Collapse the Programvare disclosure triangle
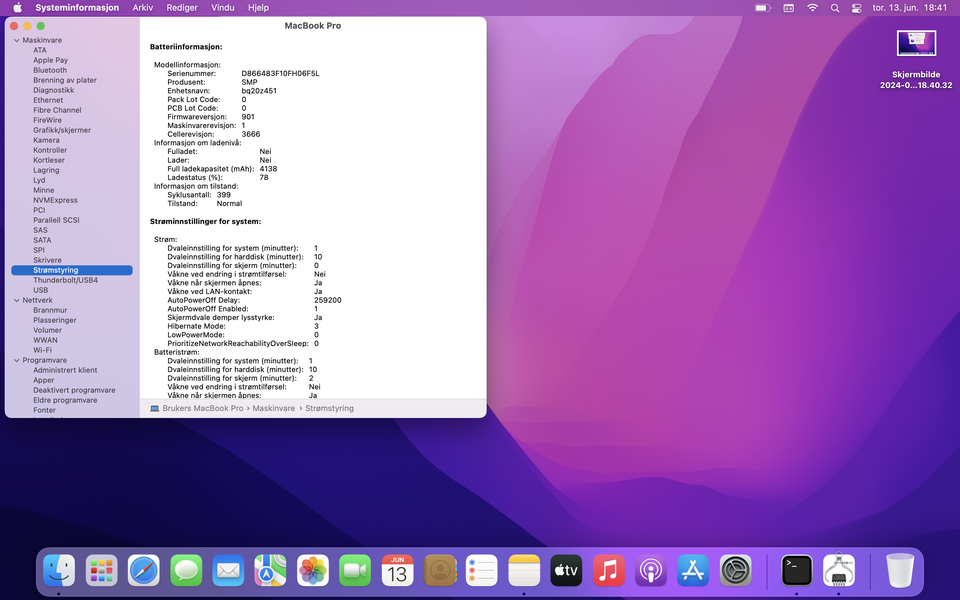Viewport: 960px width, 600px height. [x=16, y=360]
